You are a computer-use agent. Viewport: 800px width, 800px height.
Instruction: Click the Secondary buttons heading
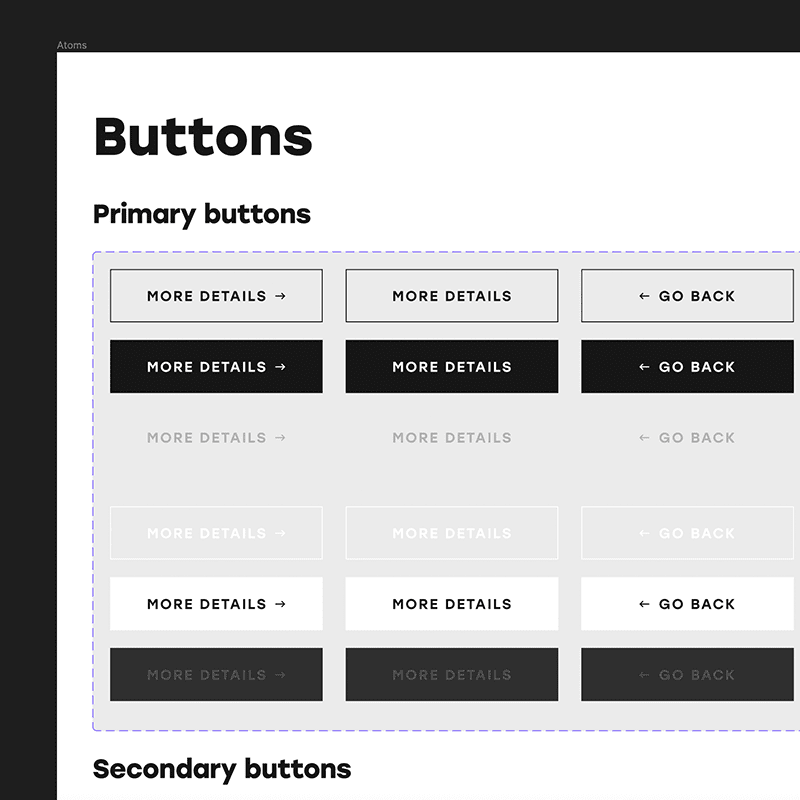222,769
